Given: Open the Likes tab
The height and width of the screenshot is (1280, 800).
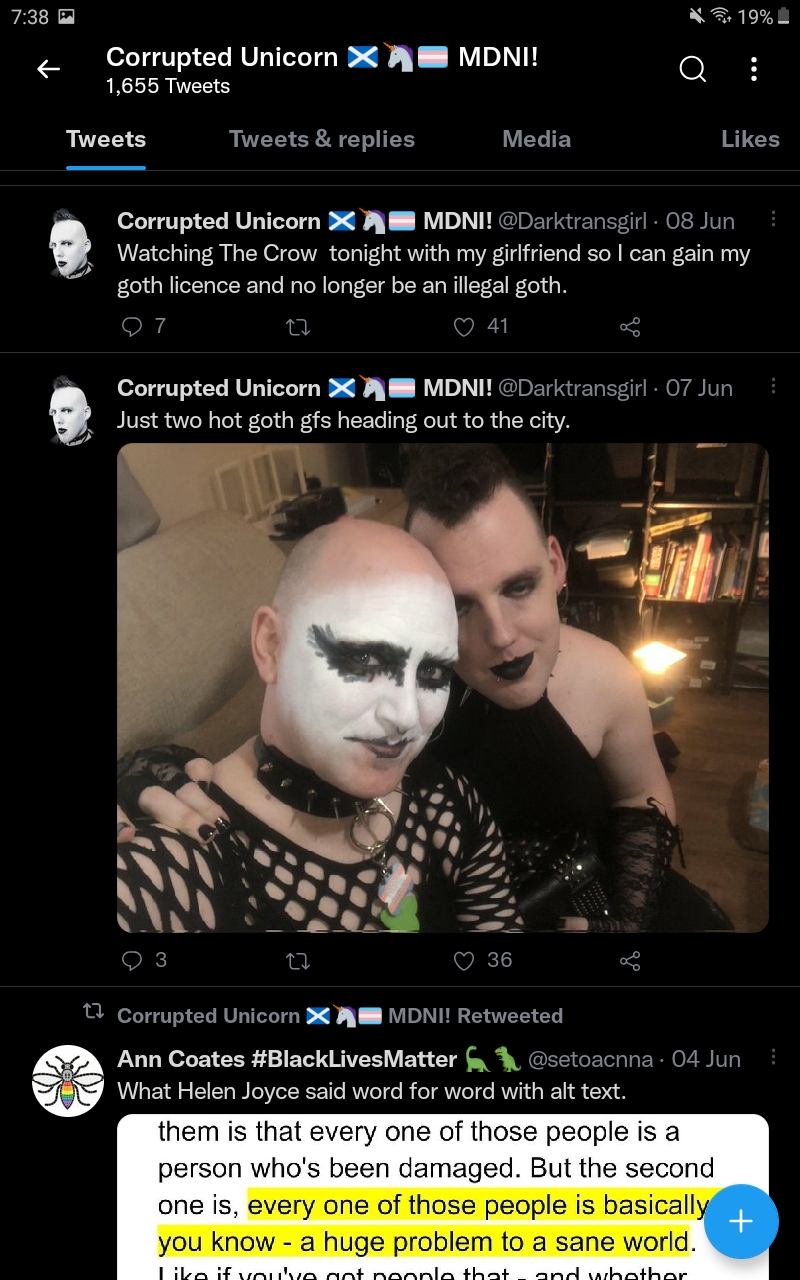Looking at the screenshot, I should coord(750,139).
